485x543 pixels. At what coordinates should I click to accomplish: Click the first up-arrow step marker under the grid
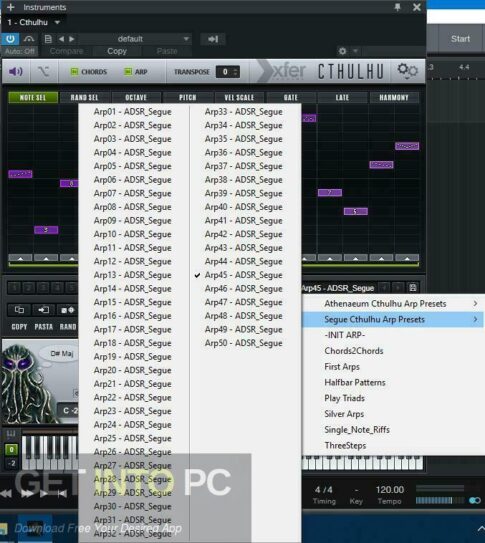click(20, 258)
